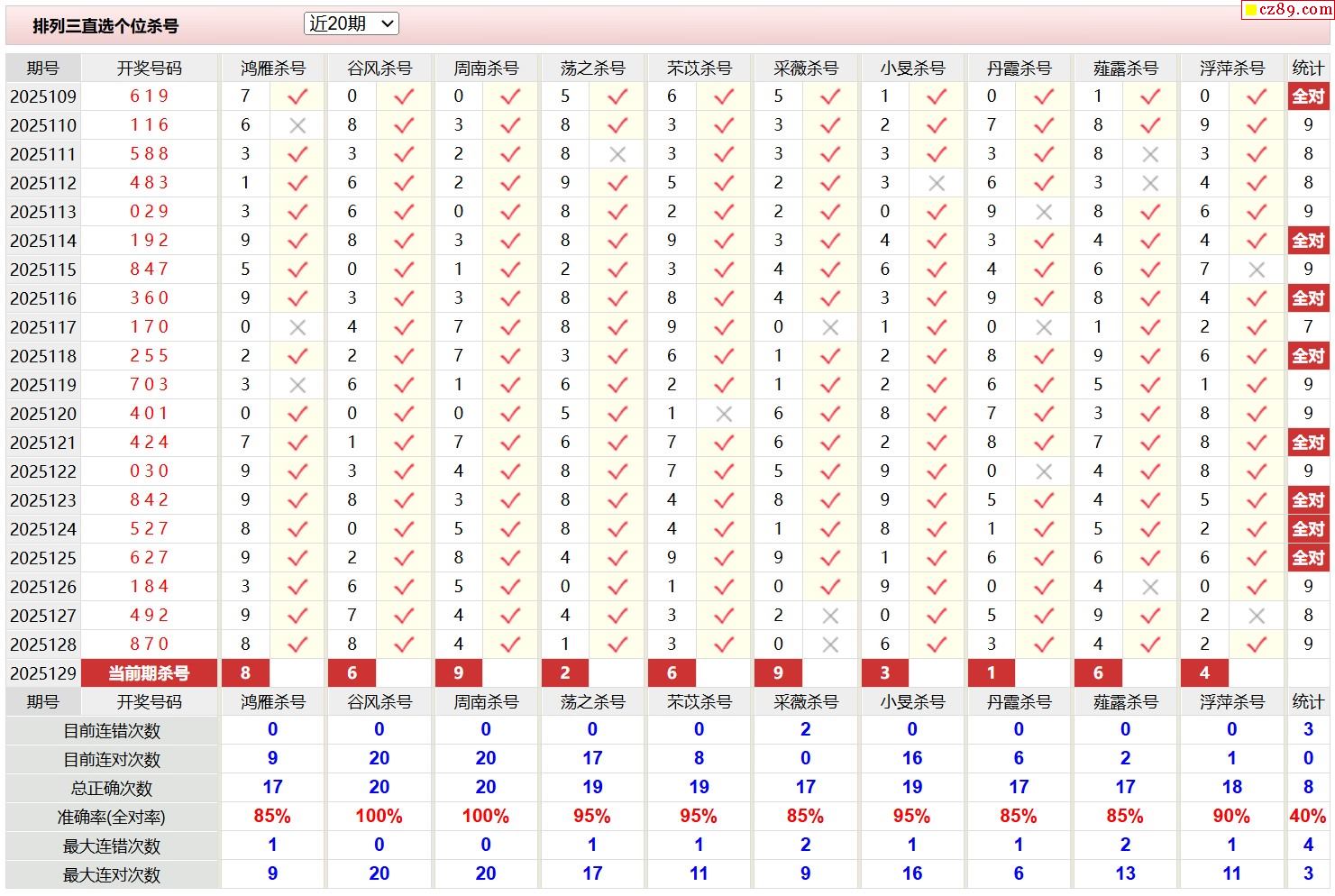
Task: Open the cz89.com link badge
Action: click(1288, 10)
